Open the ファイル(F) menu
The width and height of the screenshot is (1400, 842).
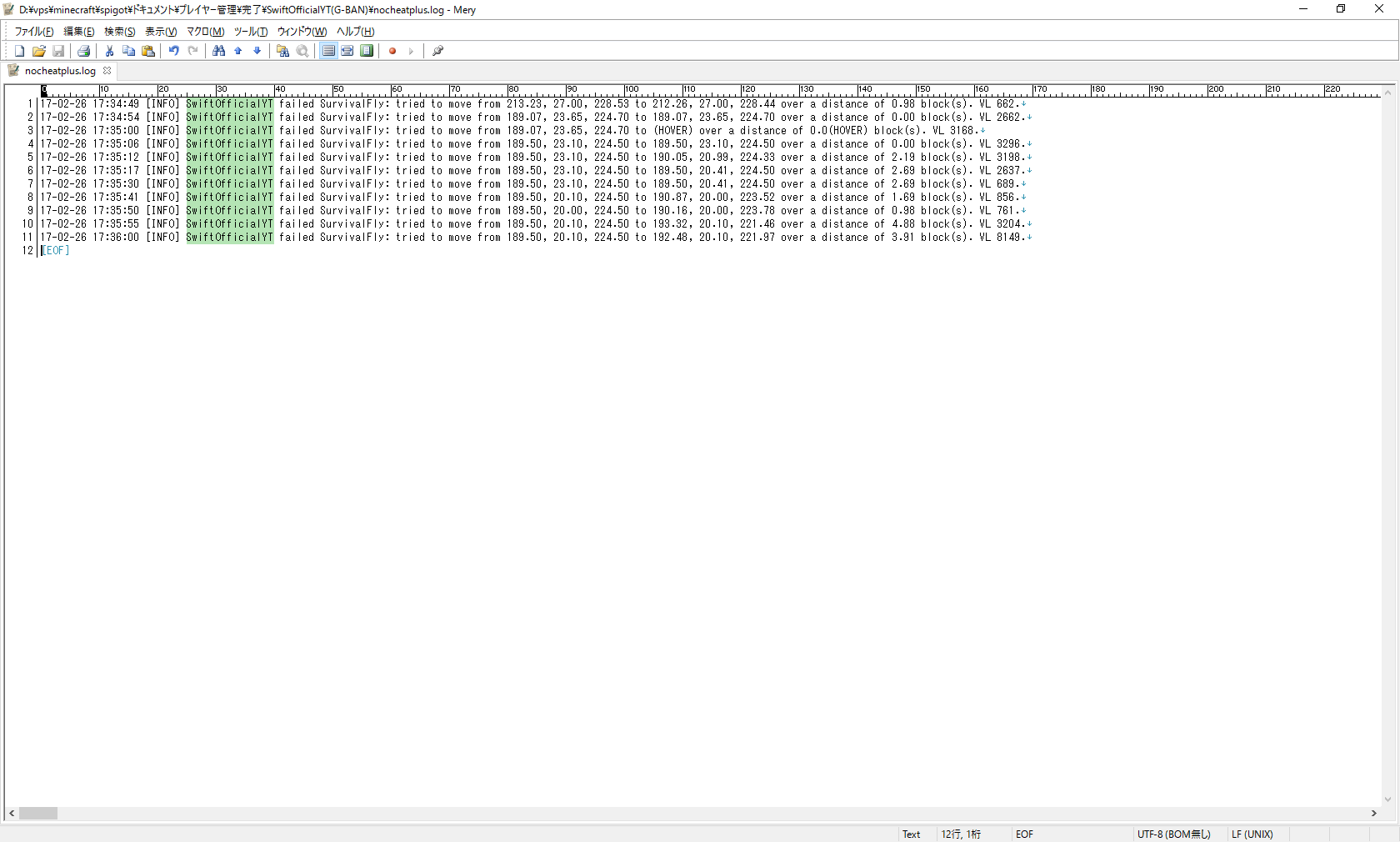[34, 32]
